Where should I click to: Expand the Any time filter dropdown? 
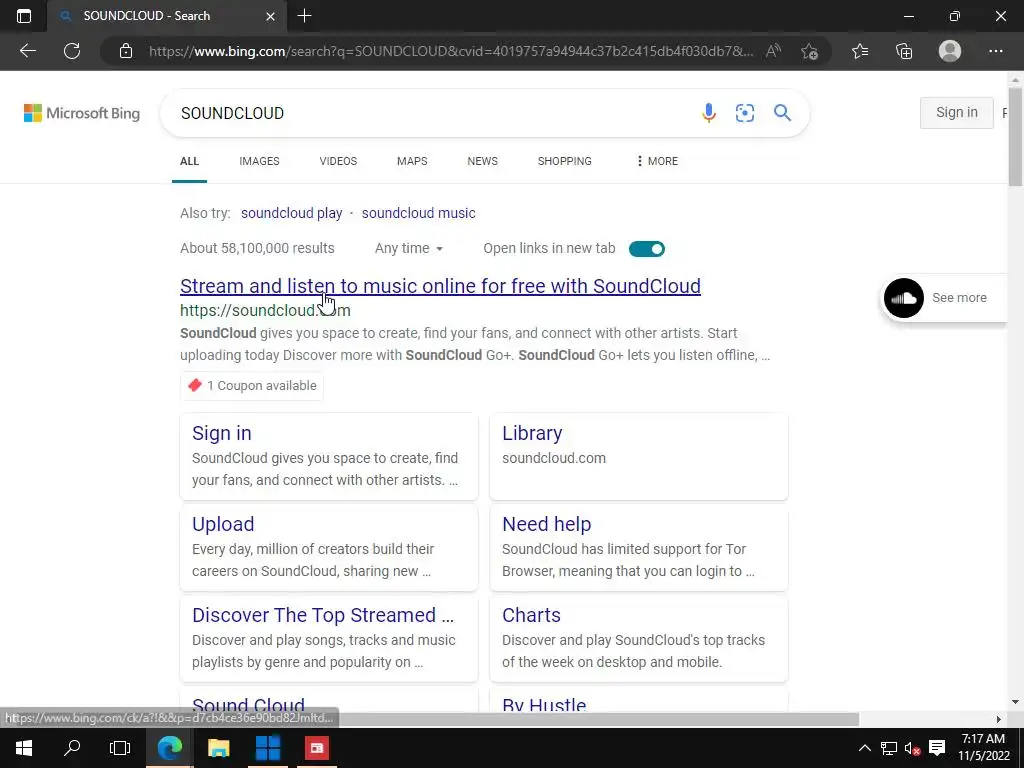(409, 248)
